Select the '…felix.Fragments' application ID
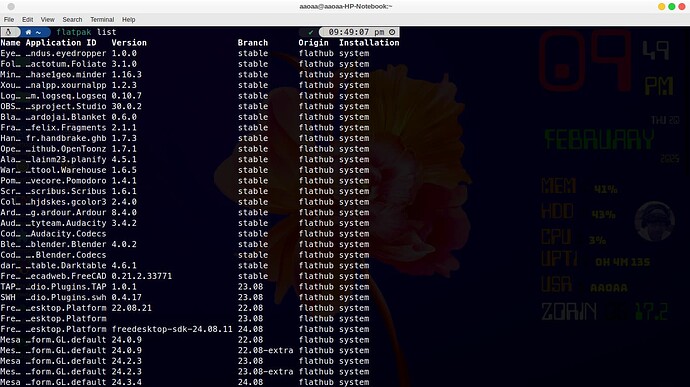 pos(66,128)
